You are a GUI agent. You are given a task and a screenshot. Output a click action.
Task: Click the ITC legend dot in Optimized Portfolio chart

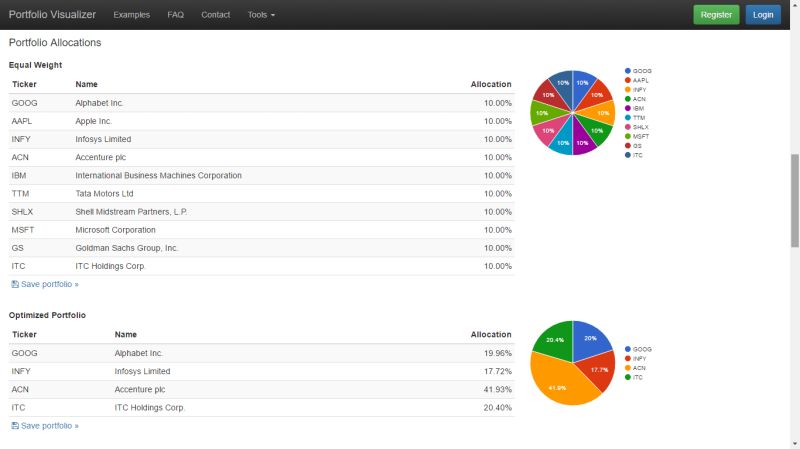628,377
